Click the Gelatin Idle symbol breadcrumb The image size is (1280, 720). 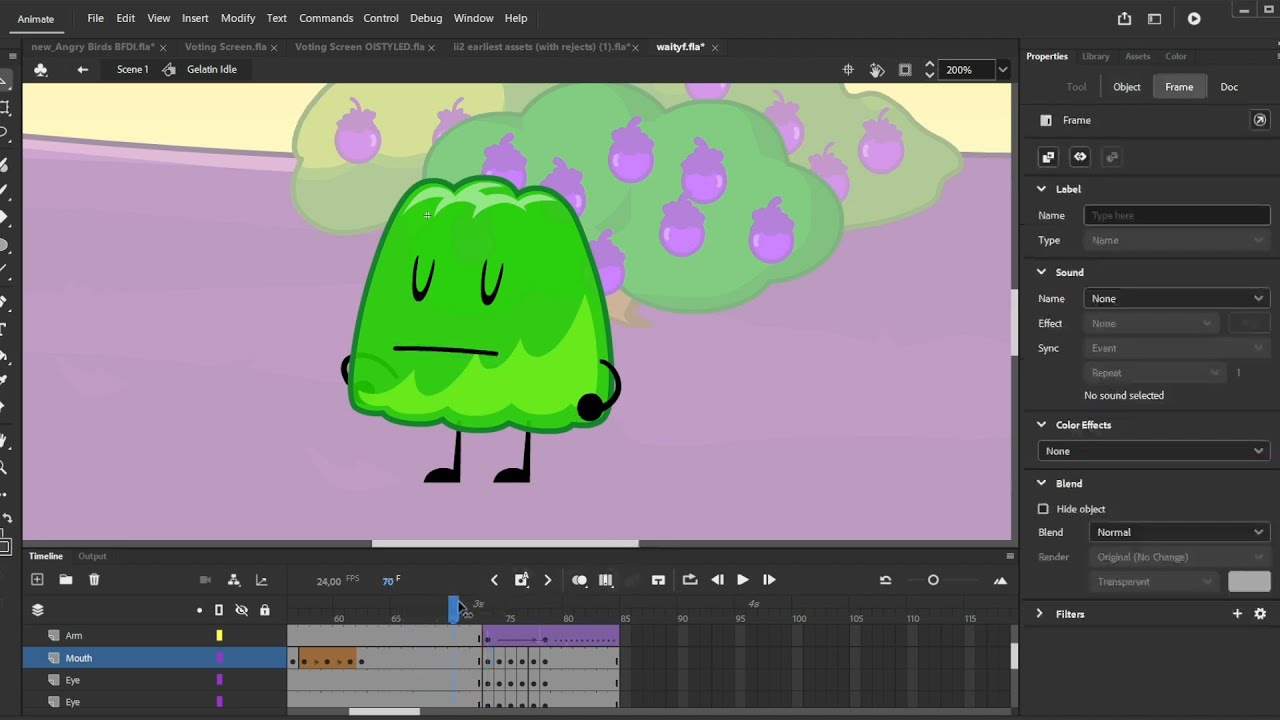tap(212, 69)
